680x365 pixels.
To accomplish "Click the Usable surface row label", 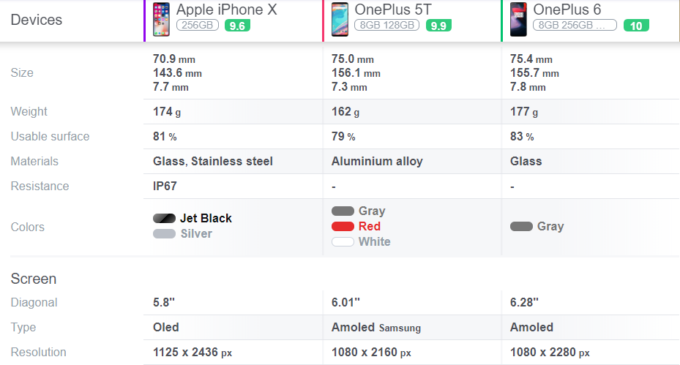I will (50, 136).
